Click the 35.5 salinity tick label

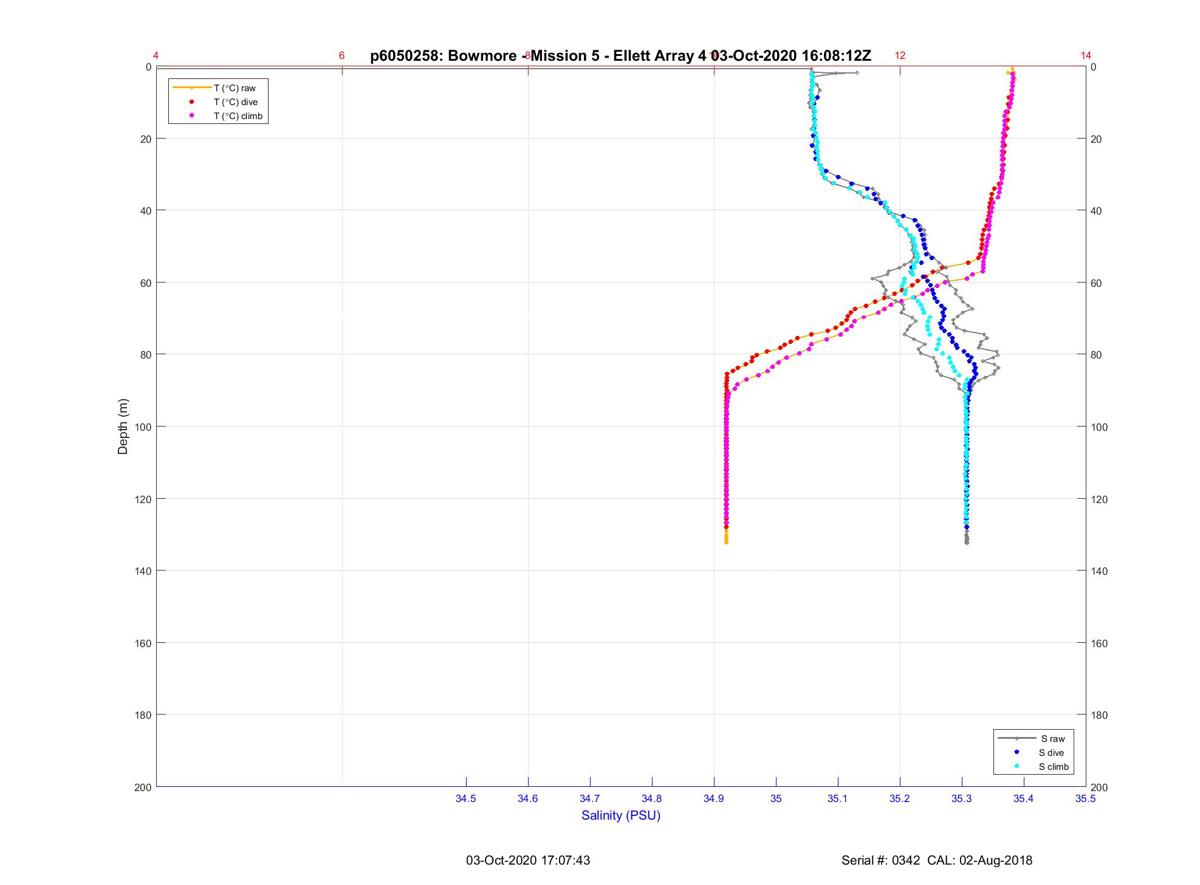click(1086, 799)
